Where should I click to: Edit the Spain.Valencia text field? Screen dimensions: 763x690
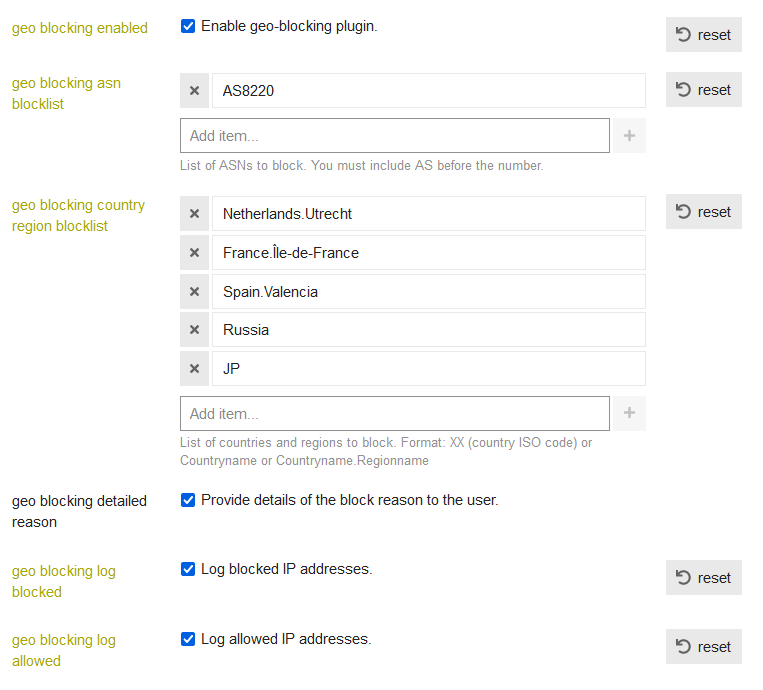click(429, 291)
